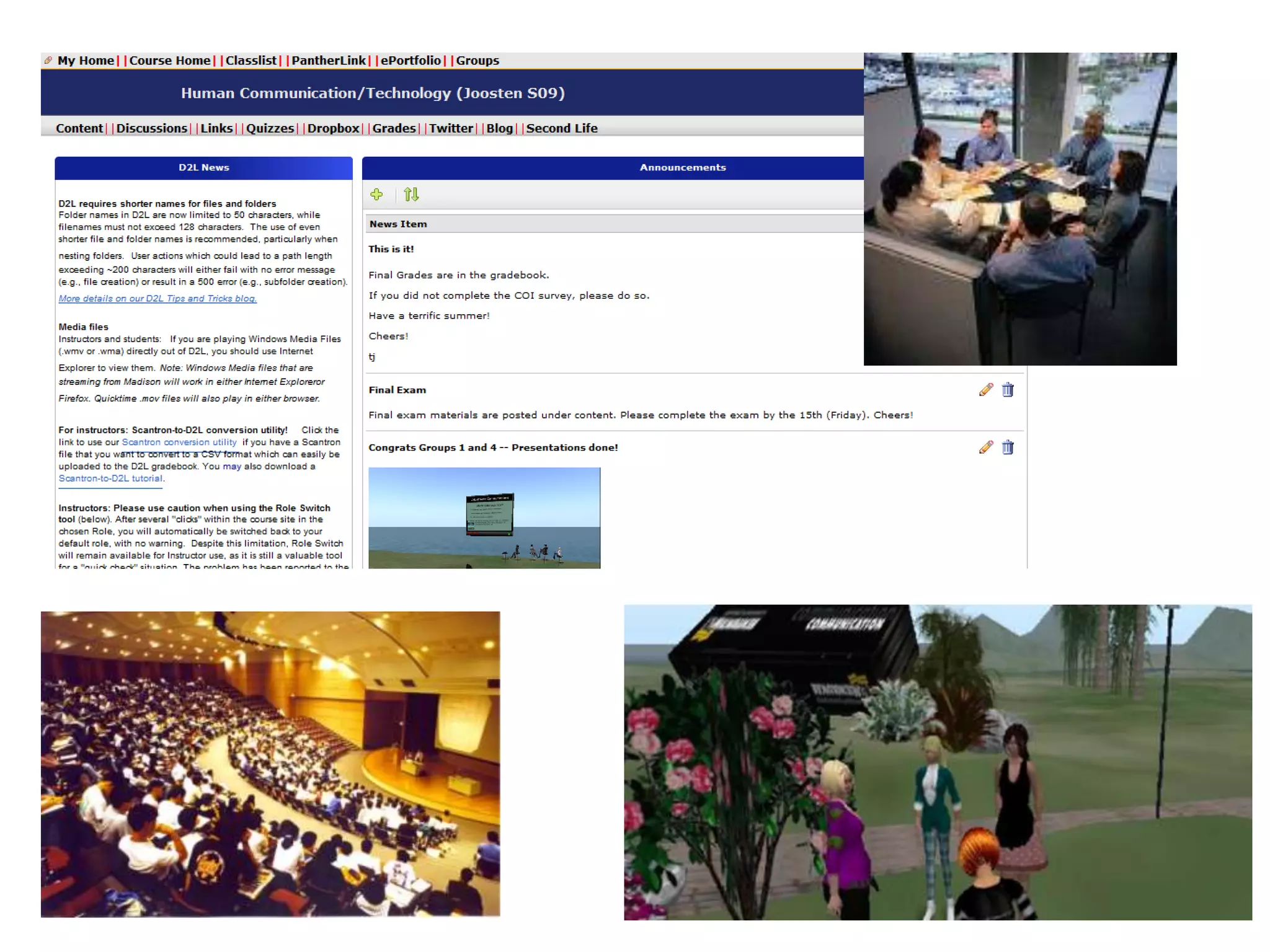Edit the Congrats Groups announcement pencil icon
The width and height of the screenshot is (1270, 952).
point(986,447)
